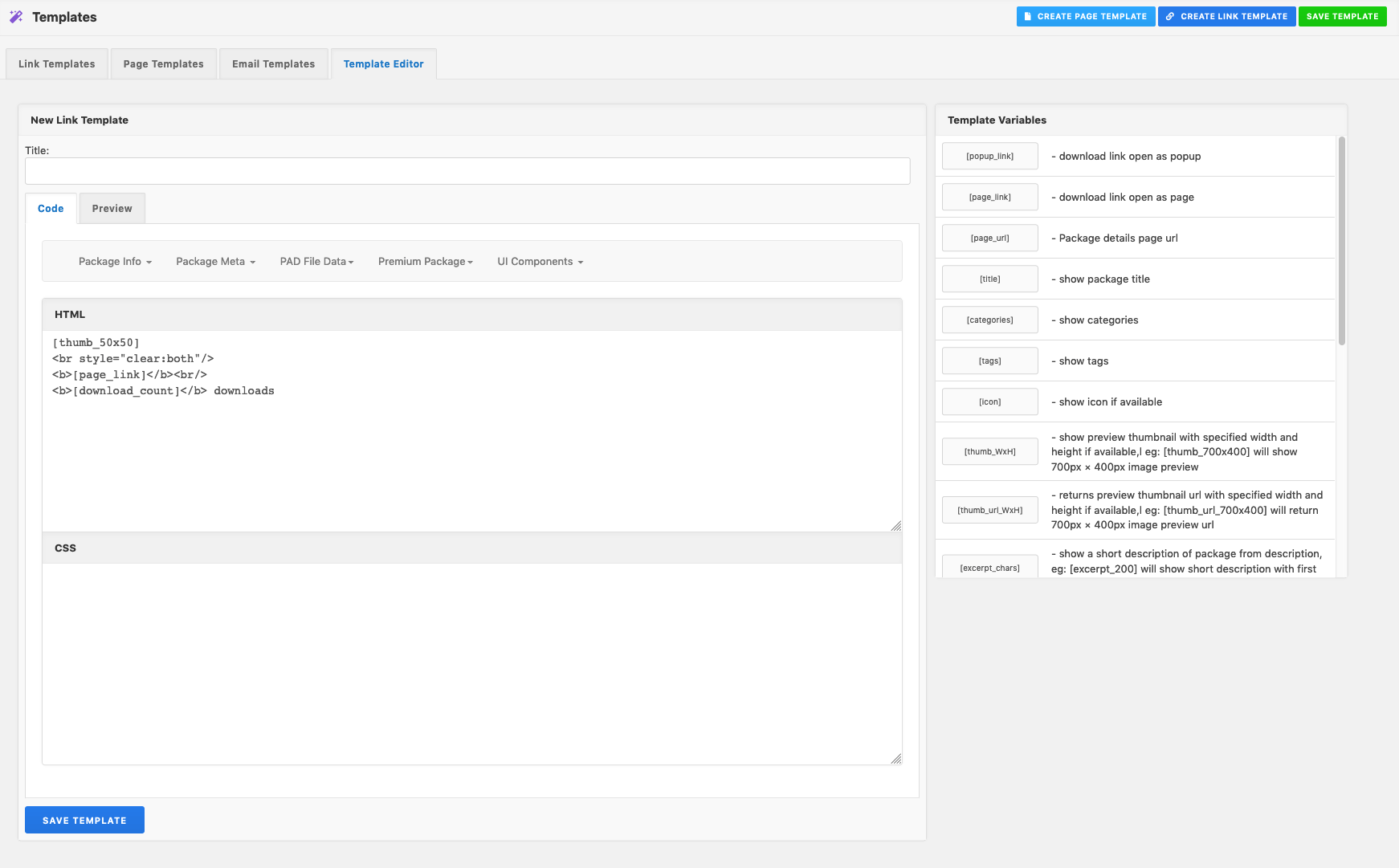The height and width of the screenshot is (868, 1399).
Task: Select the [page_url] variable chip
Action: coord(989,238)
